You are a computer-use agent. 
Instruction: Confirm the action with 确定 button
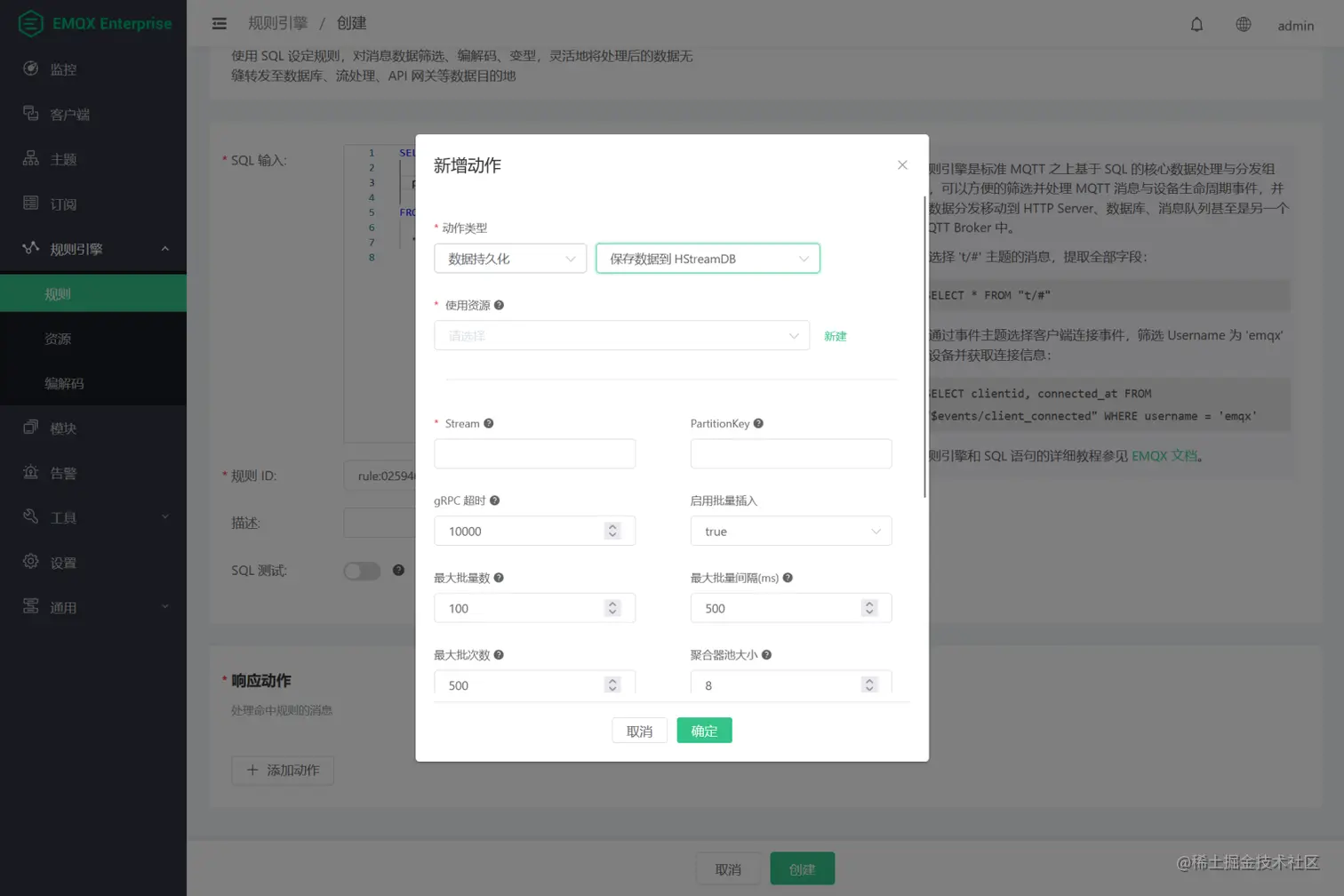click(x=703, y=730)
